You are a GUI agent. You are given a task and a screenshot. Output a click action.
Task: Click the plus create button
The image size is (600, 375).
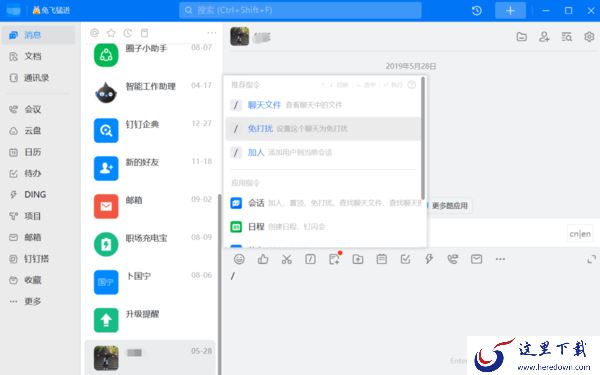point(510,10)
